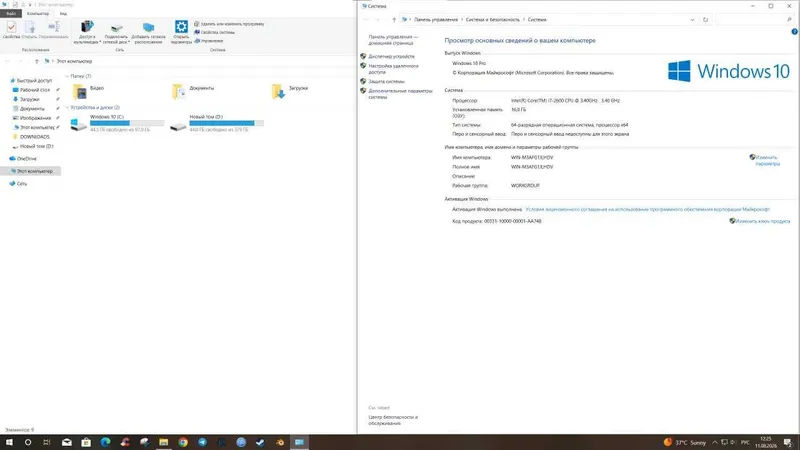
Task: Open Документы folder in Explorer
Action: [x=193, y=91]
